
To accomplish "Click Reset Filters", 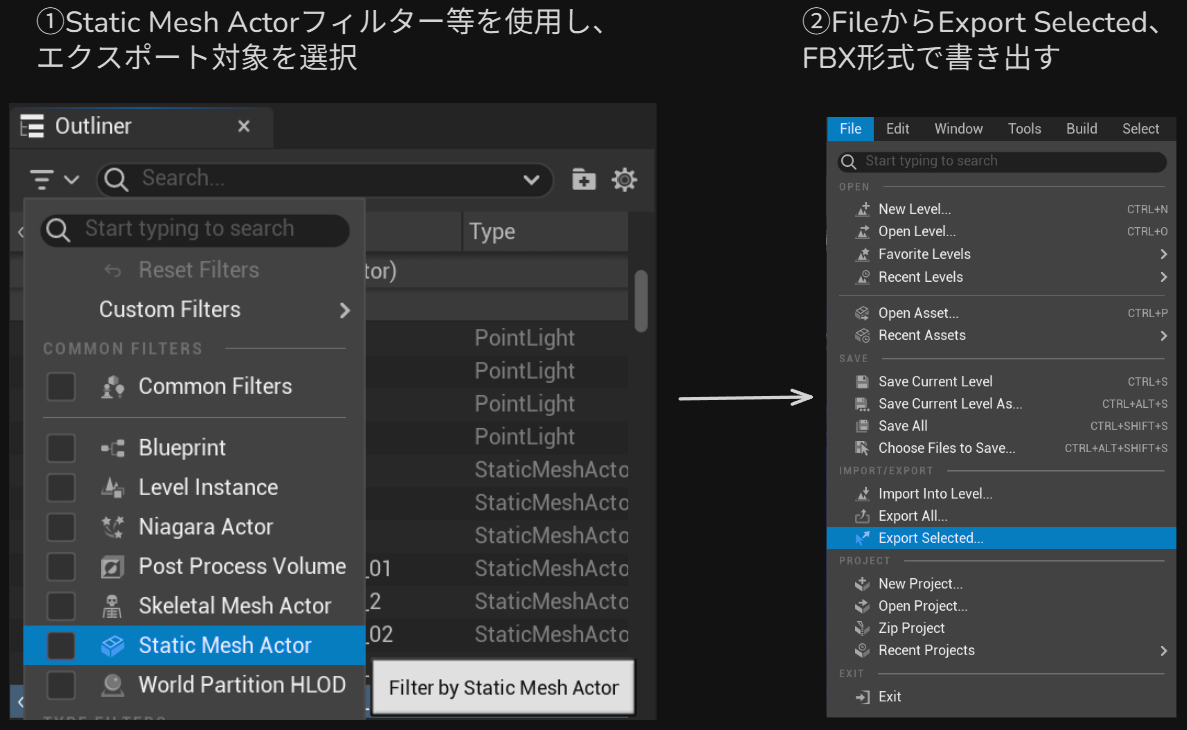I will point(198,270).
